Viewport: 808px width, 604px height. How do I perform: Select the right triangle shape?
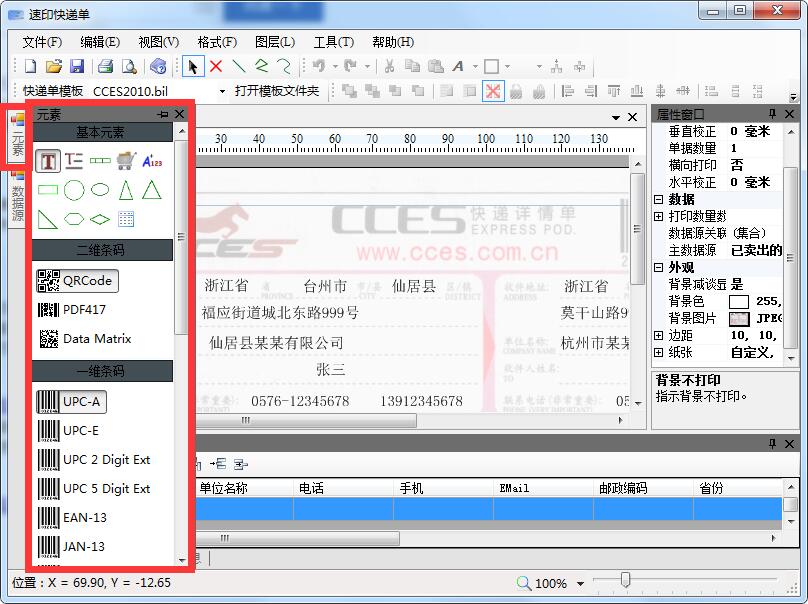click(x=48, y=219)
